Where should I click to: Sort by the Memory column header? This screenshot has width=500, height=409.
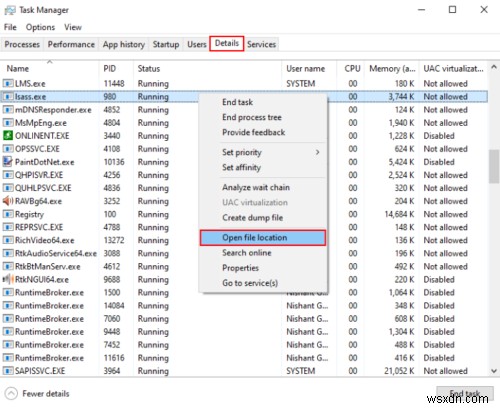click(x=392, y=69)
